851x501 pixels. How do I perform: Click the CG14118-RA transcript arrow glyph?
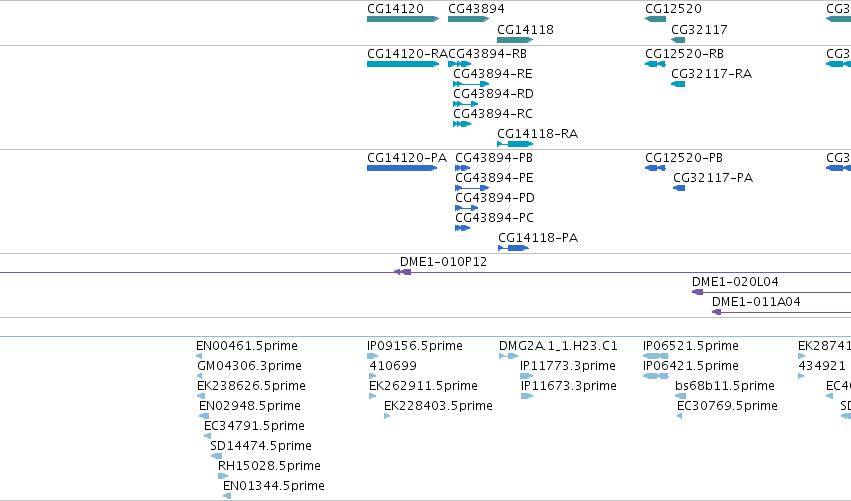(x=515, y=144)
